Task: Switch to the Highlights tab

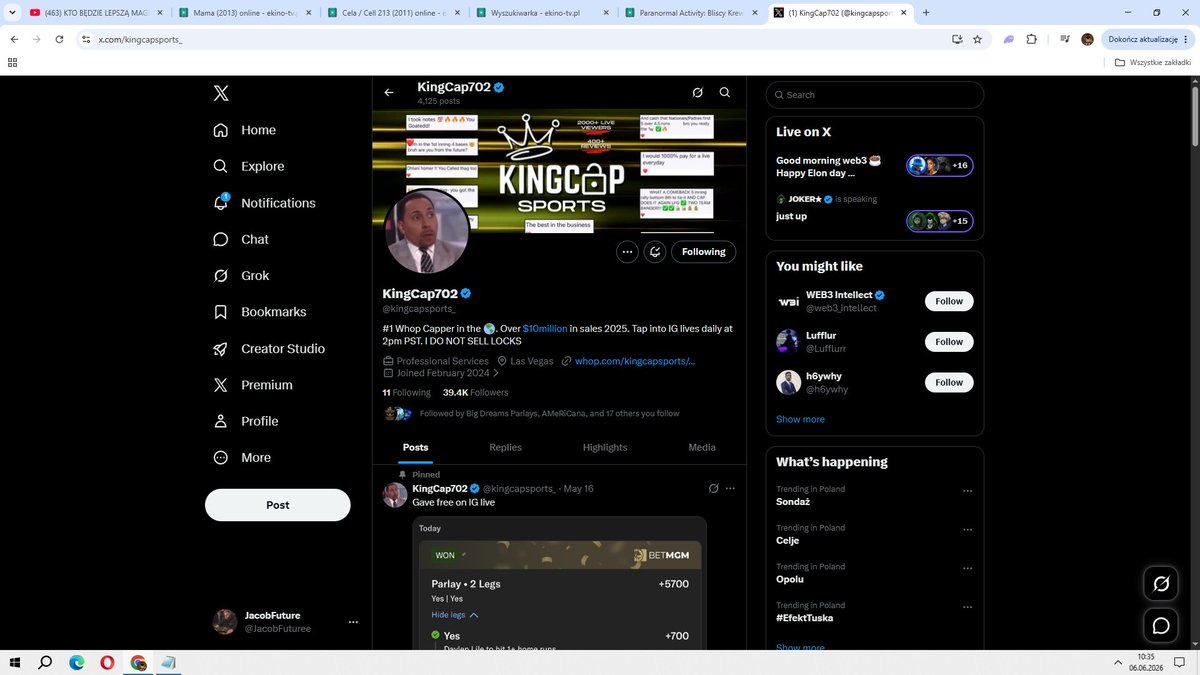Action: pyautogui.click(x=605, y=447)
